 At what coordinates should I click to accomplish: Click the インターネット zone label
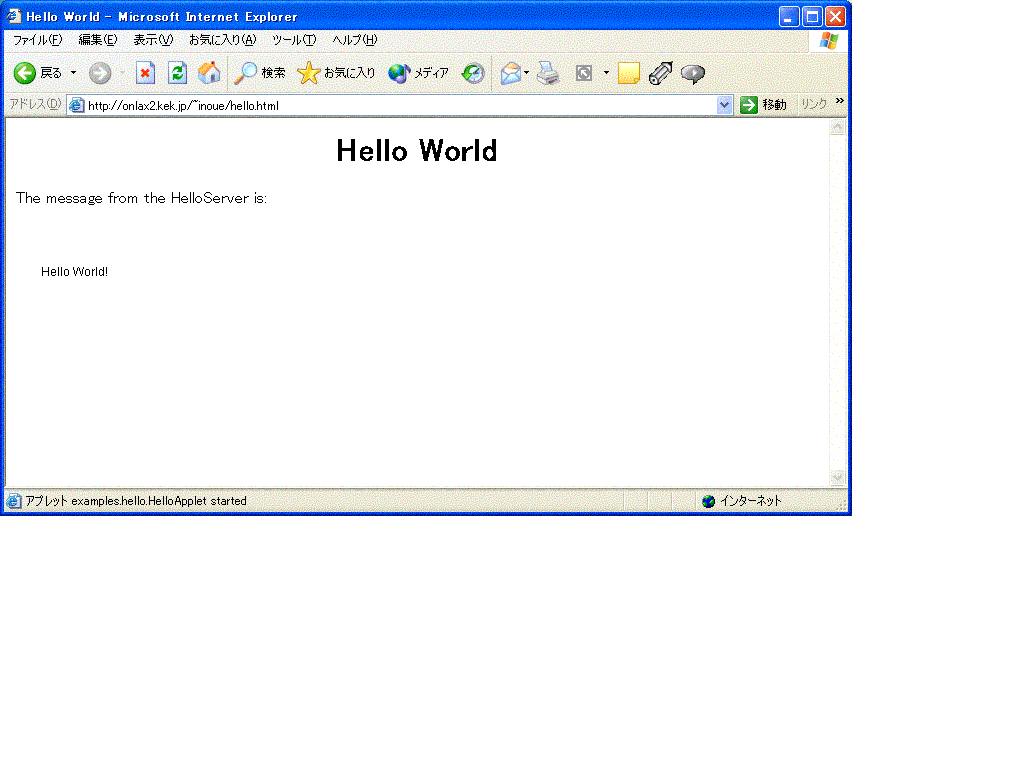750,501
